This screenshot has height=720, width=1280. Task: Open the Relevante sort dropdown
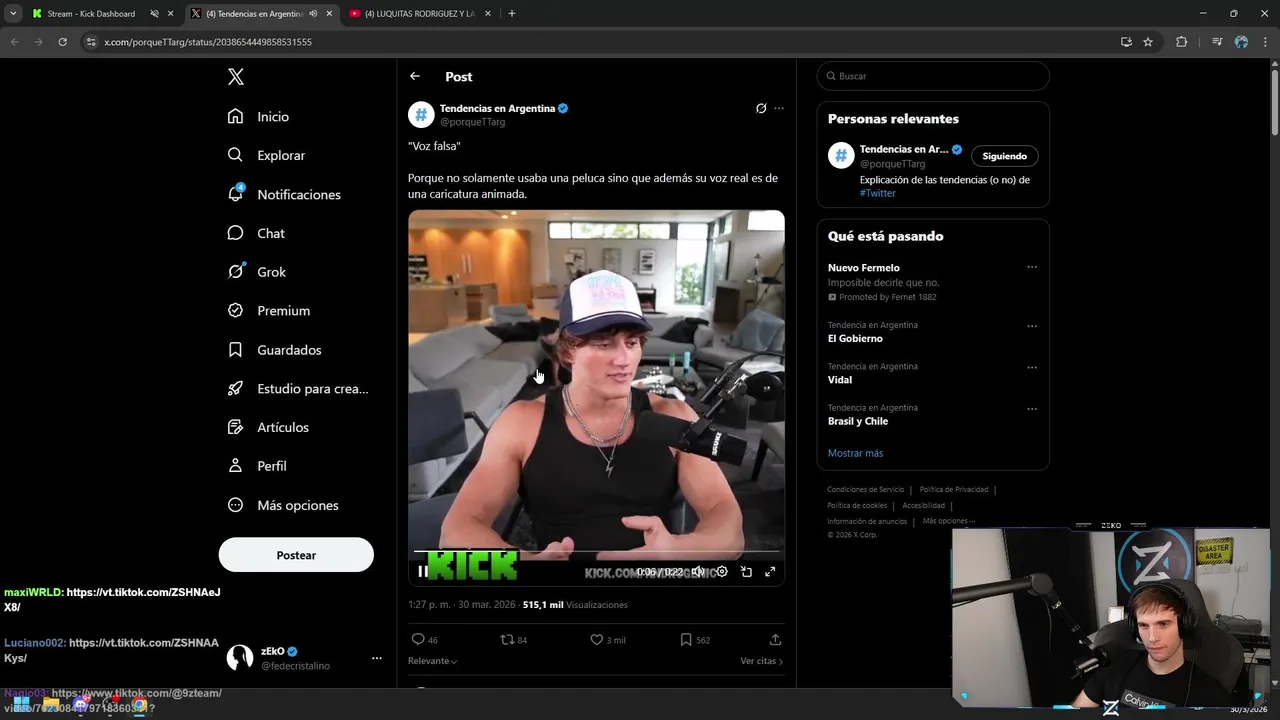pyautogui.click(x=433, y=661)
